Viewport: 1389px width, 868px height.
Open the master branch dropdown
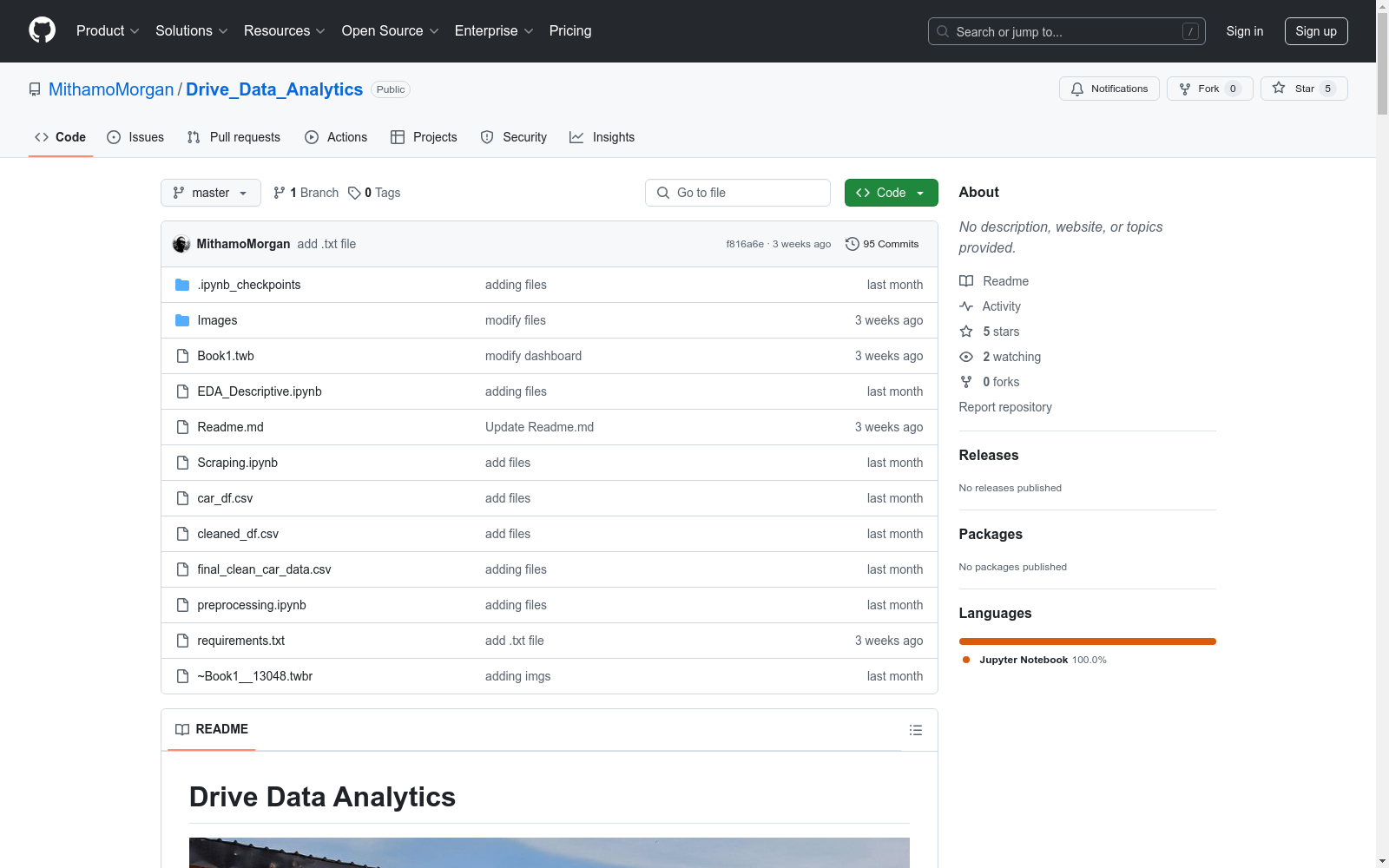211,193
